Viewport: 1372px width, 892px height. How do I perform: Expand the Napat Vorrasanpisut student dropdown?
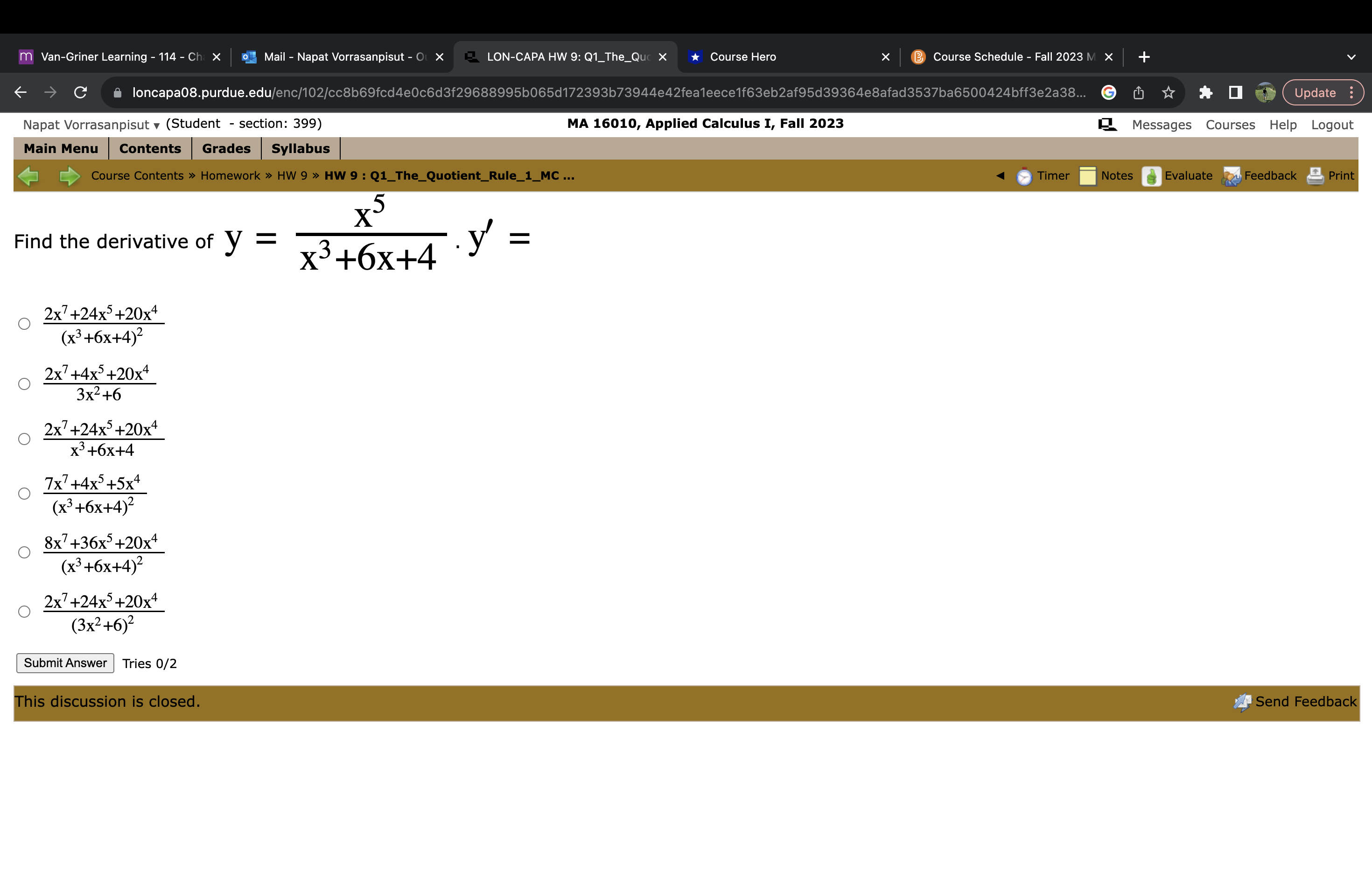(155, 125)
